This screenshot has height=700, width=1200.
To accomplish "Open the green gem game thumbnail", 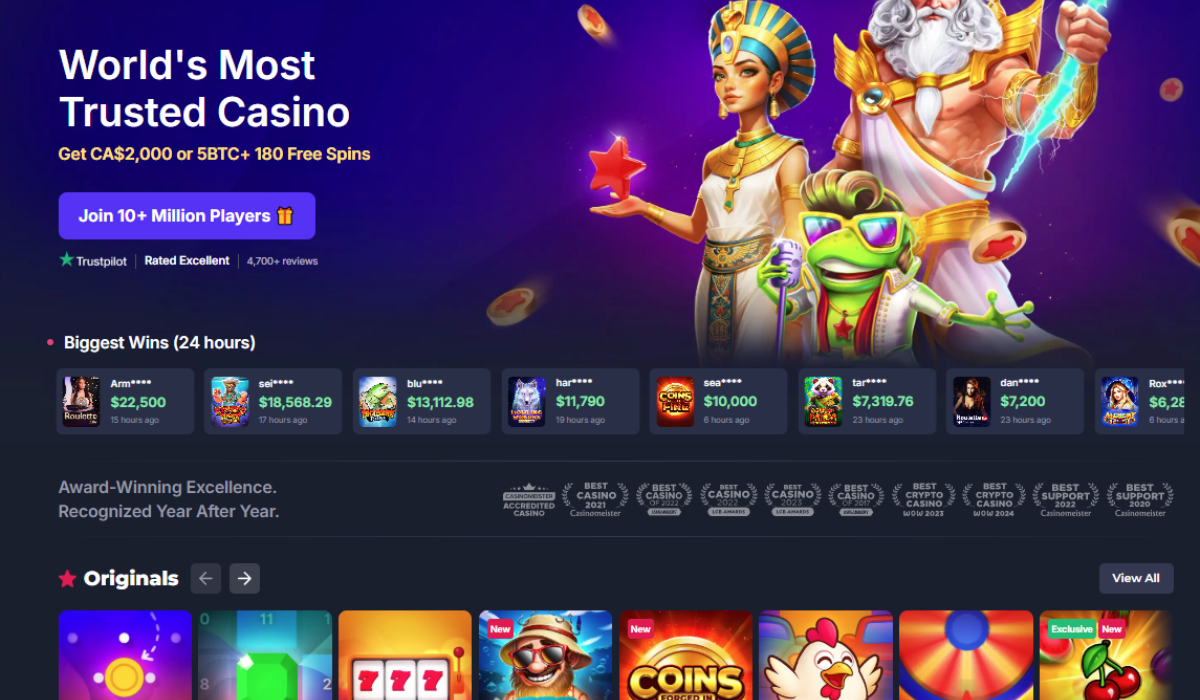I will tap(265, 656).
